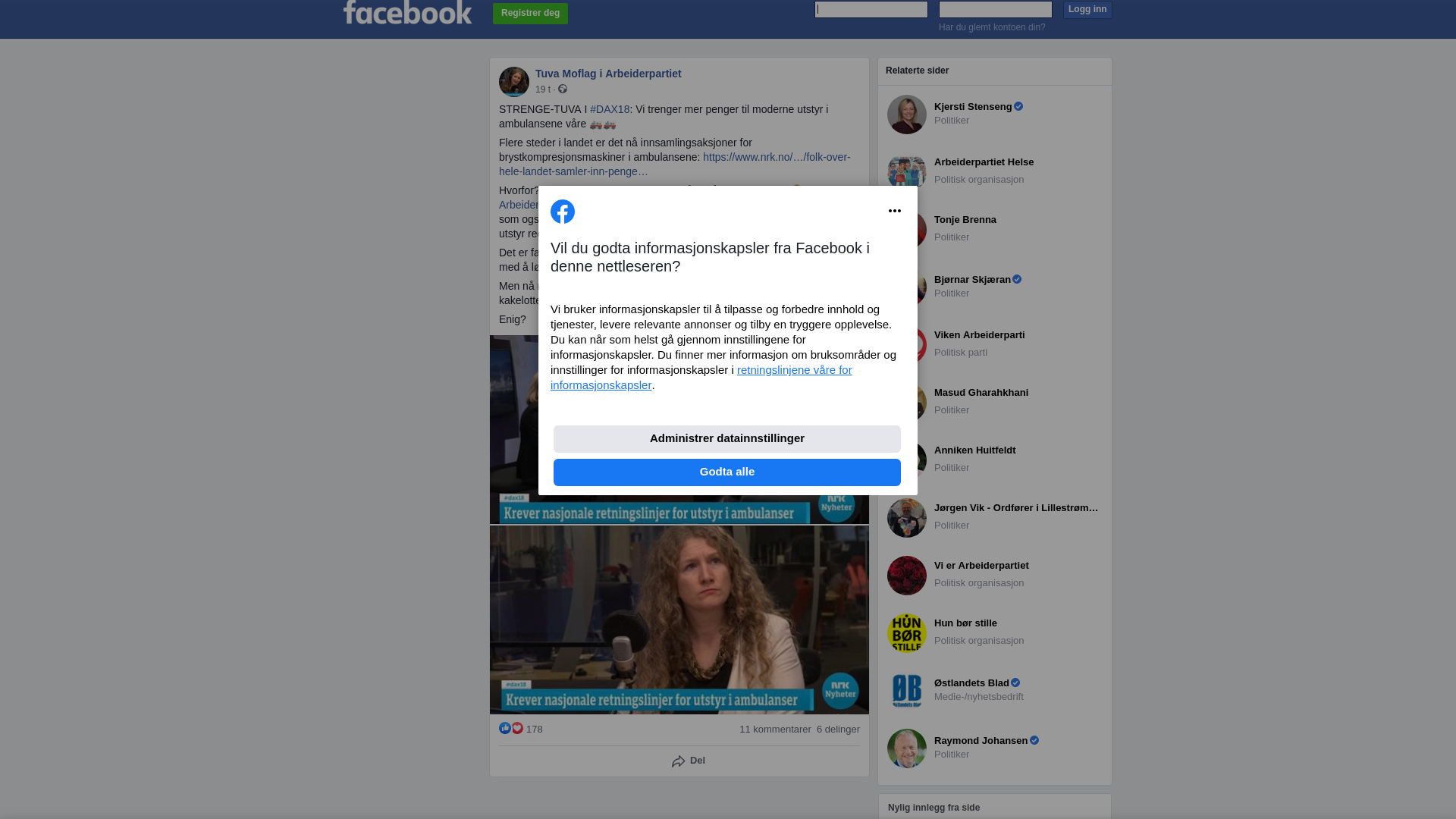Click verified badge next to Østlandets Blad

(x=1015, y=683)
